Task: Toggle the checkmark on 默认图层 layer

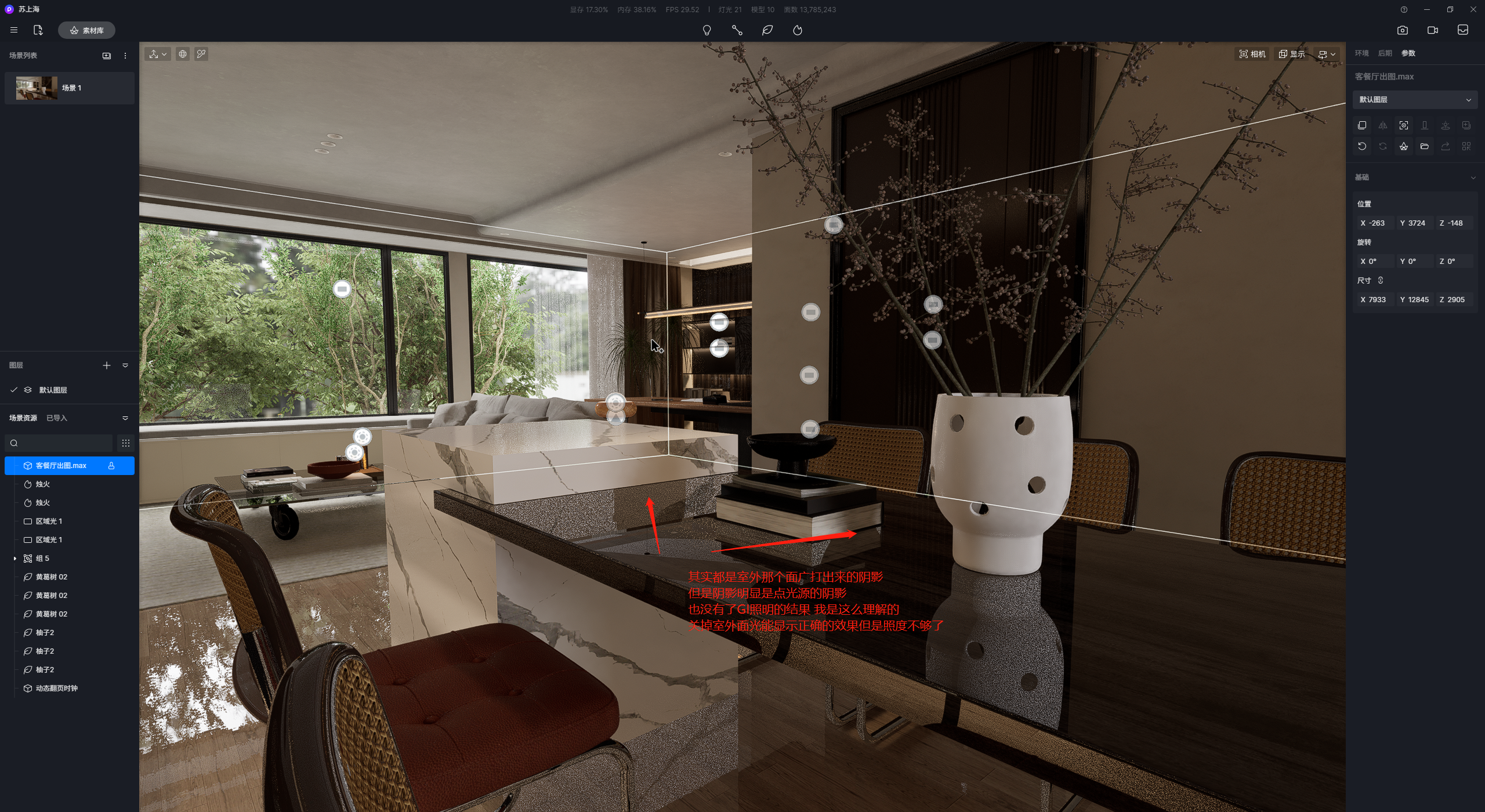Action: point(14,390)
